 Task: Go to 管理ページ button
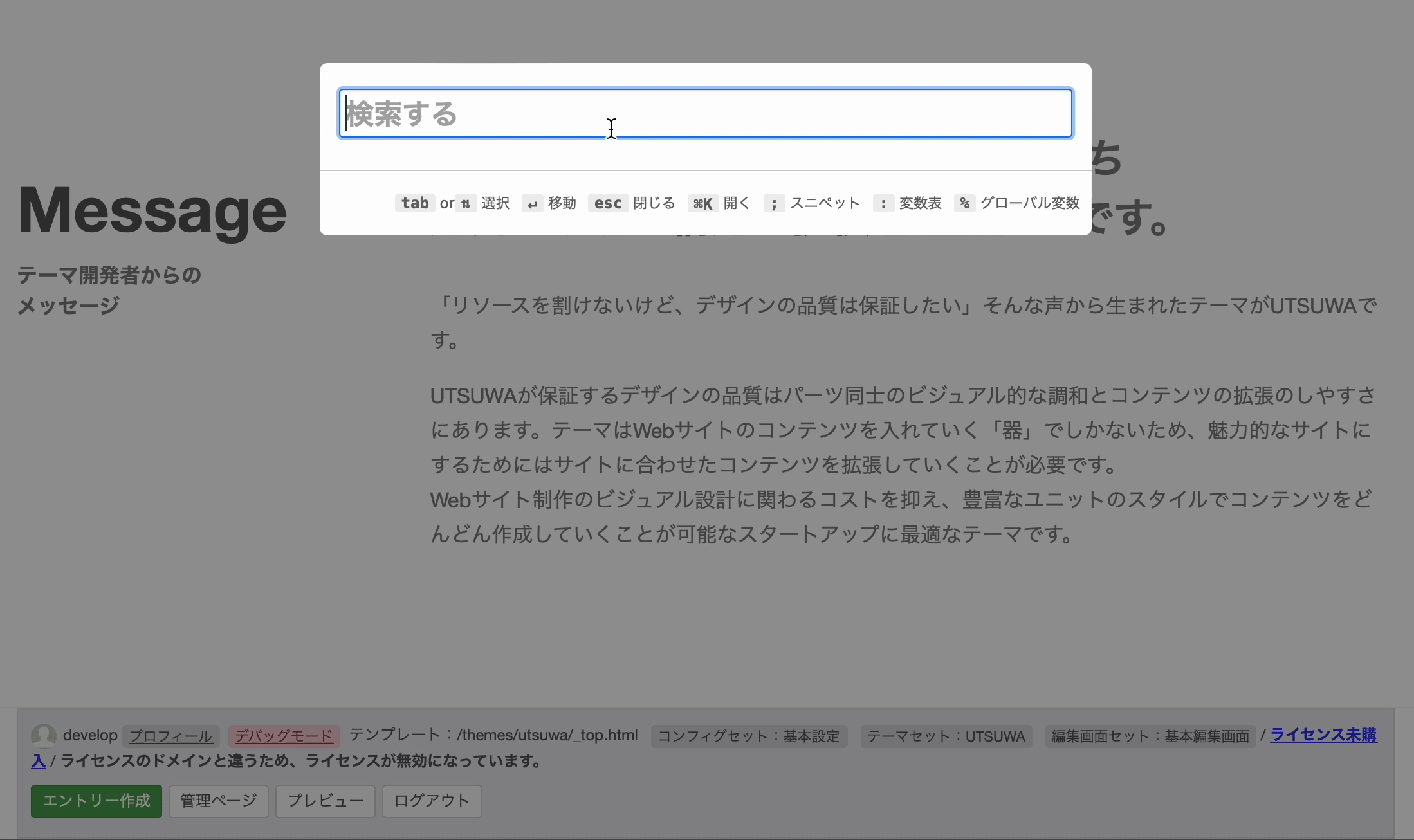point(218,801)
